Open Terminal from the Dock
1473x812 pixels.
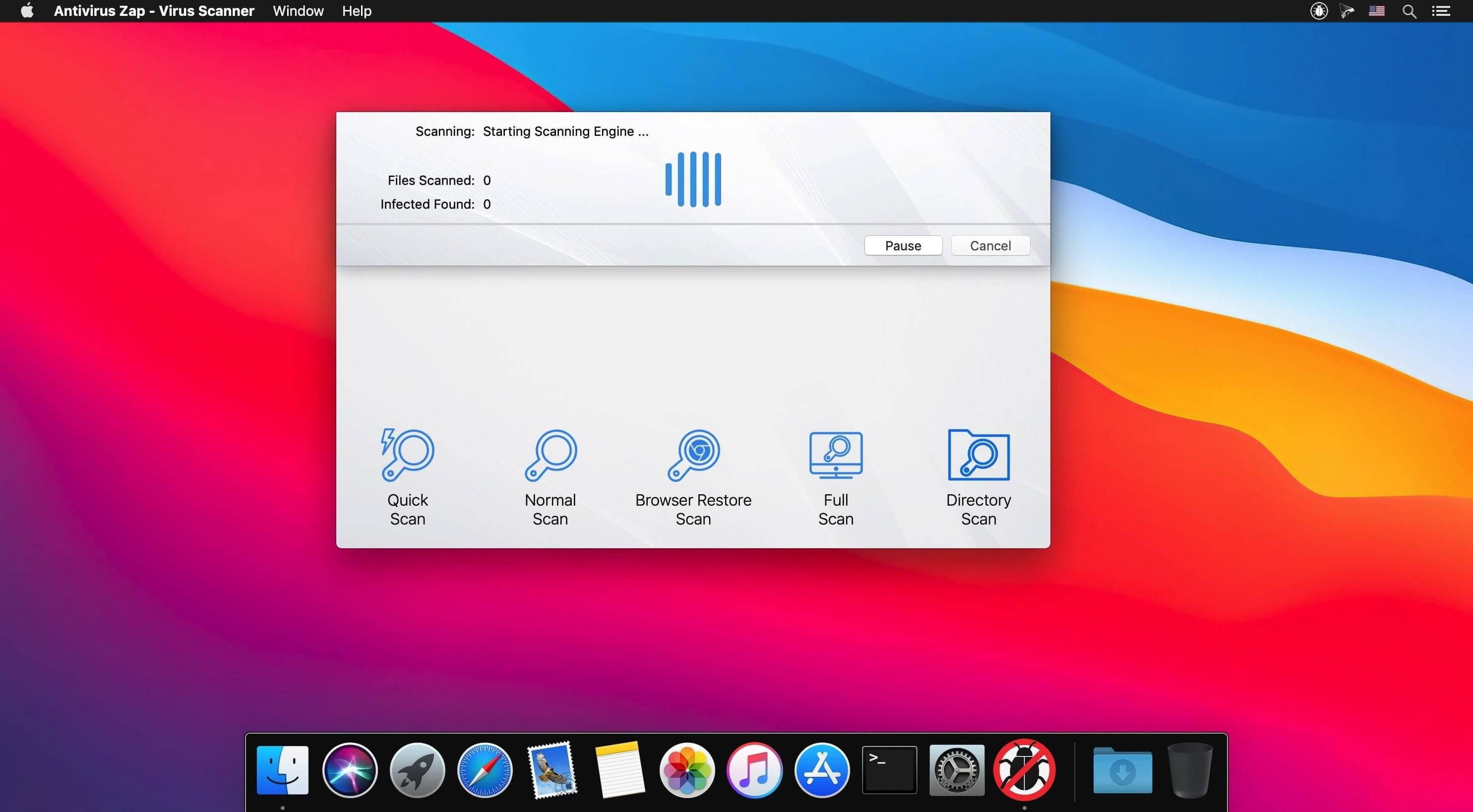coord(889,770)
